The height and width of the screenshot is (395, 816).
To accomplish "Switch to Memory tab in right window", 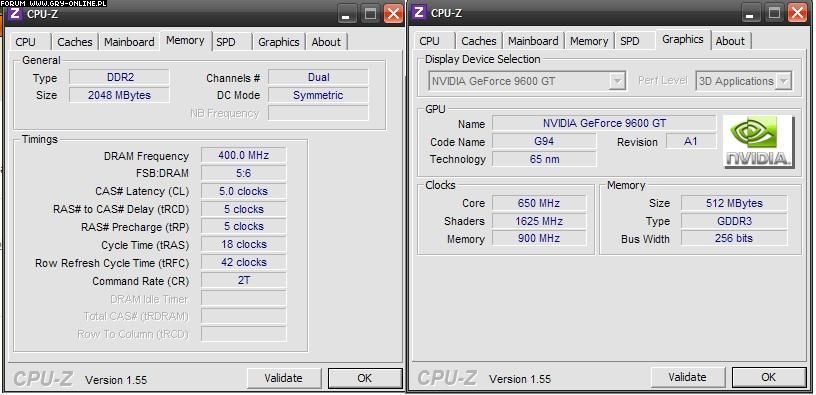I will (589, 41).
